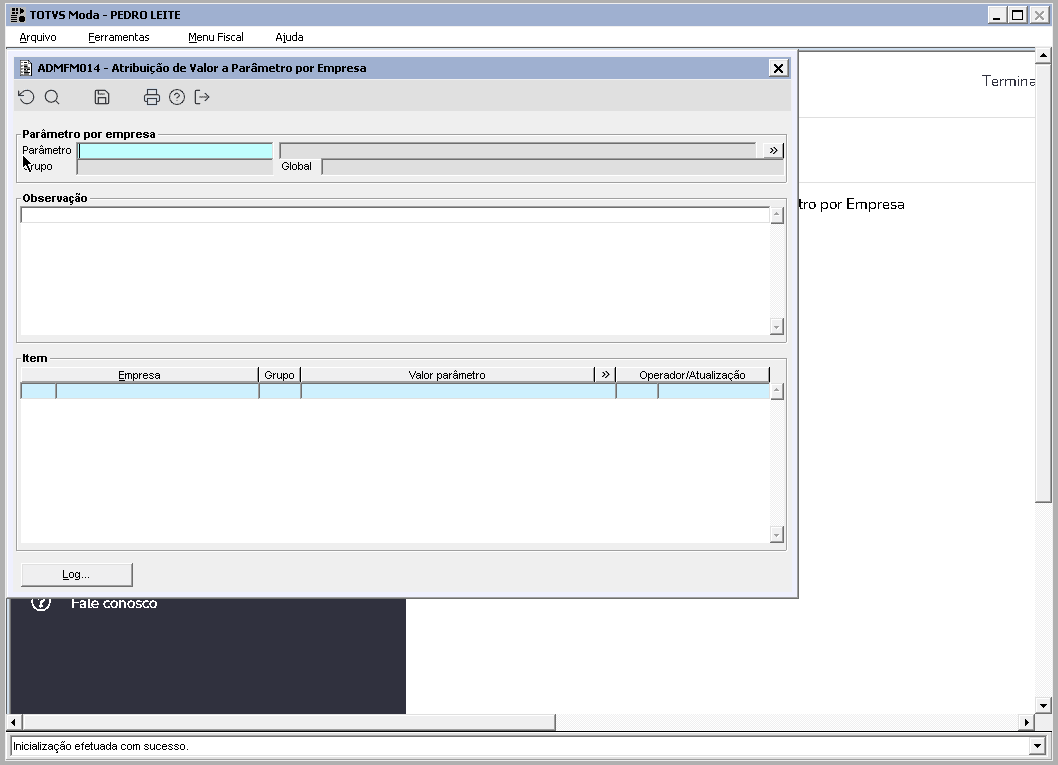This screenshot has width=1058, height=765.
Task: Maximize the TOTVS Moda window
Action: 1018,15
